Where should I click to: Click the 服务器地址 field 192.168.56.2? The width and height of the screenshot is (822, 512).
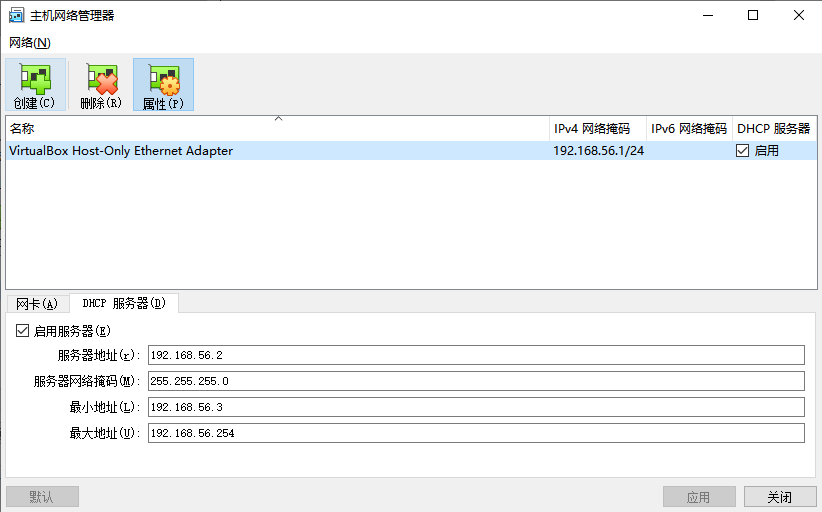(476, 355)
